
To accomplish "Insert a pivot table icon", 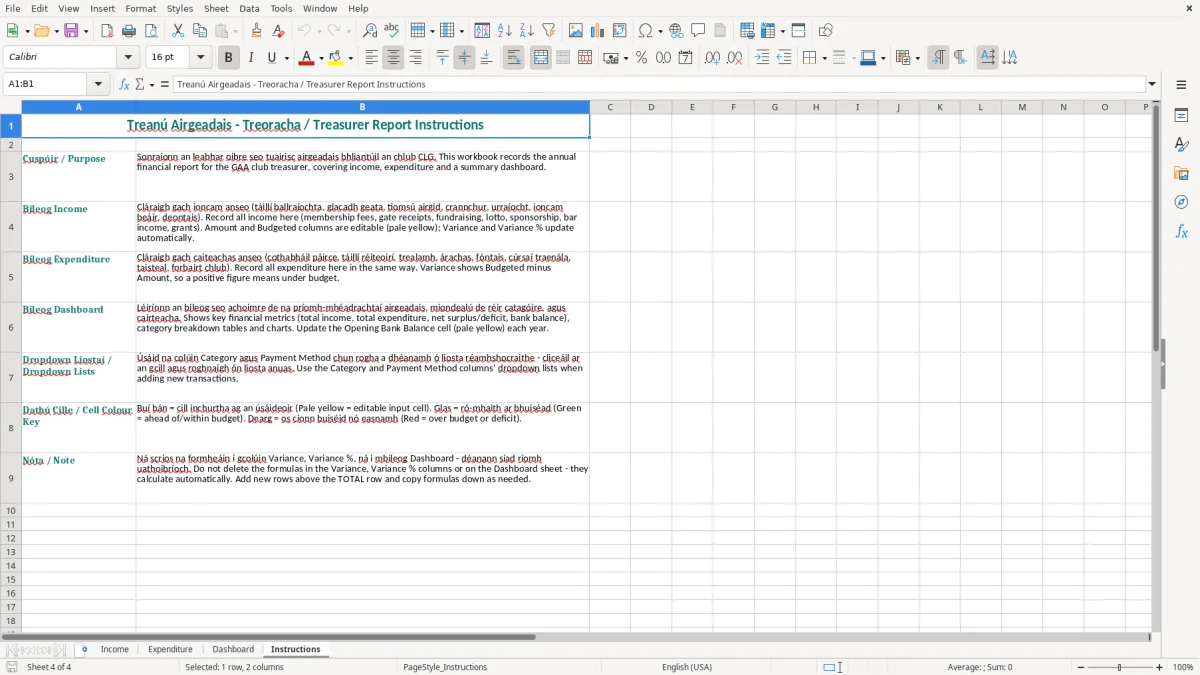I will (620, 31).
